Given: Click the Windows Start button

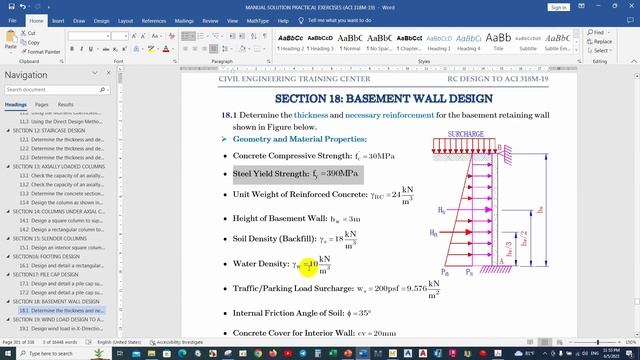Looking at the screenshot, I should click(x=7, y=353).
